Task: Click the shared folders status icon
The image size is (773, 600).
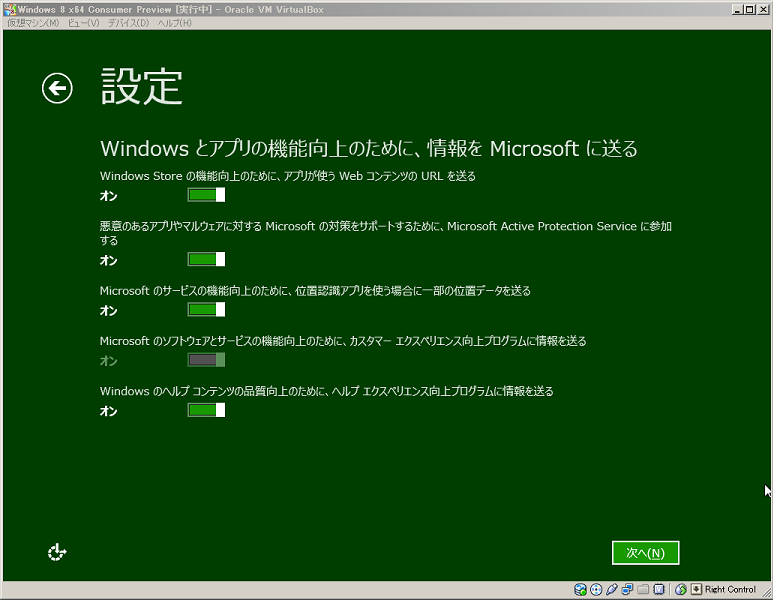Action: (644, 590)
